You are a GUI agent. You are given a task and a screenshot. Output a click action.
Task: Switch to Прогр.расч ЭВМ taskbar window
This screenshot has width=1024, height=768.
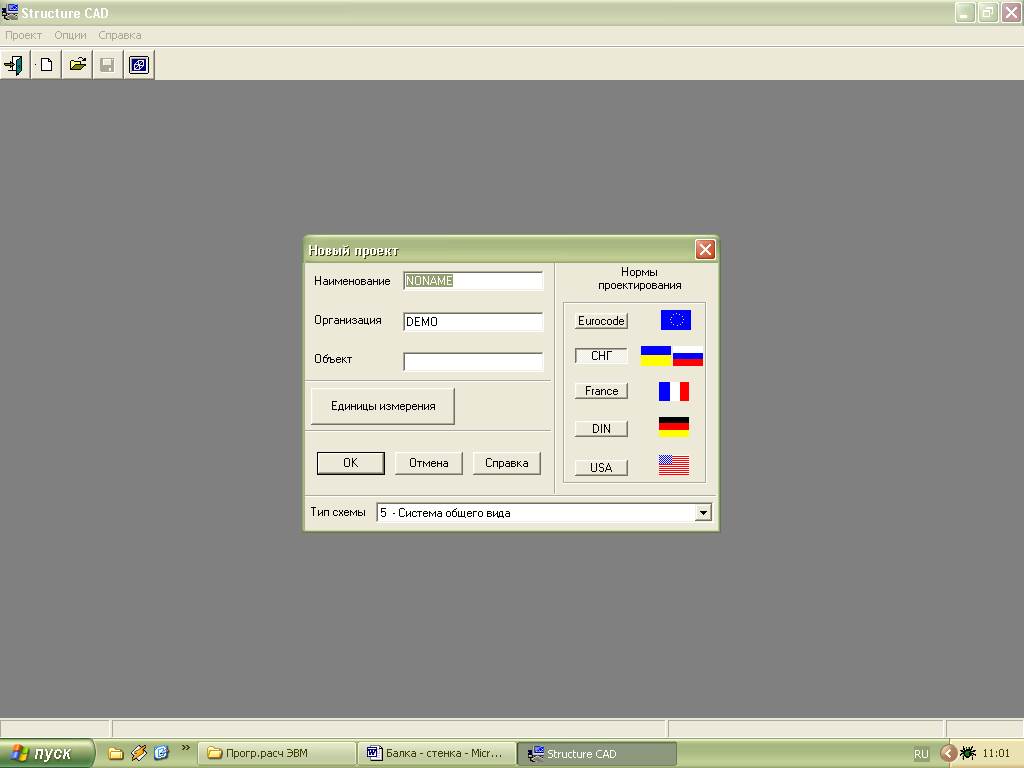(x=277, y=754)
